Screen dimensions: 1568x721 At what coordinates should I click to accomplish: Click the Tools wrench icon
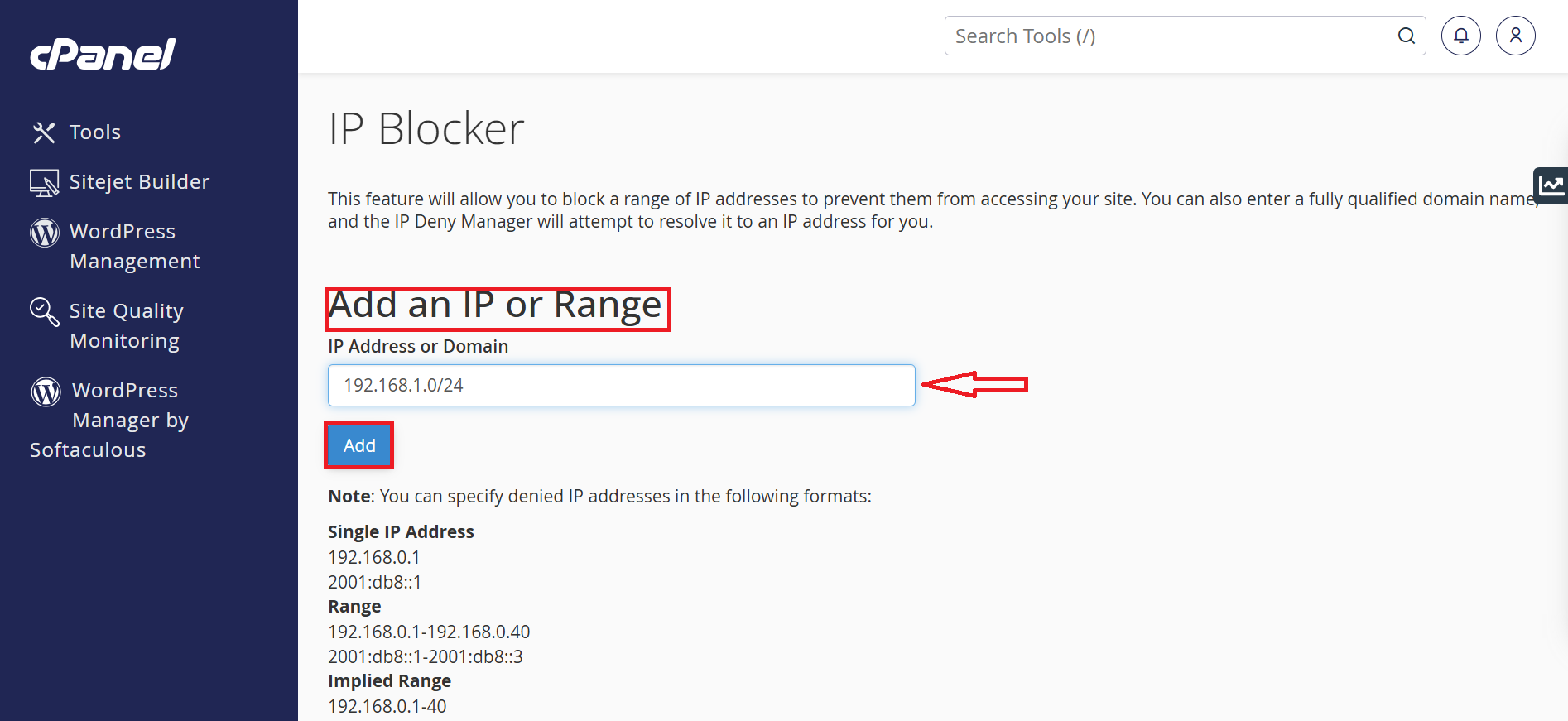click(x=44, y=132)
